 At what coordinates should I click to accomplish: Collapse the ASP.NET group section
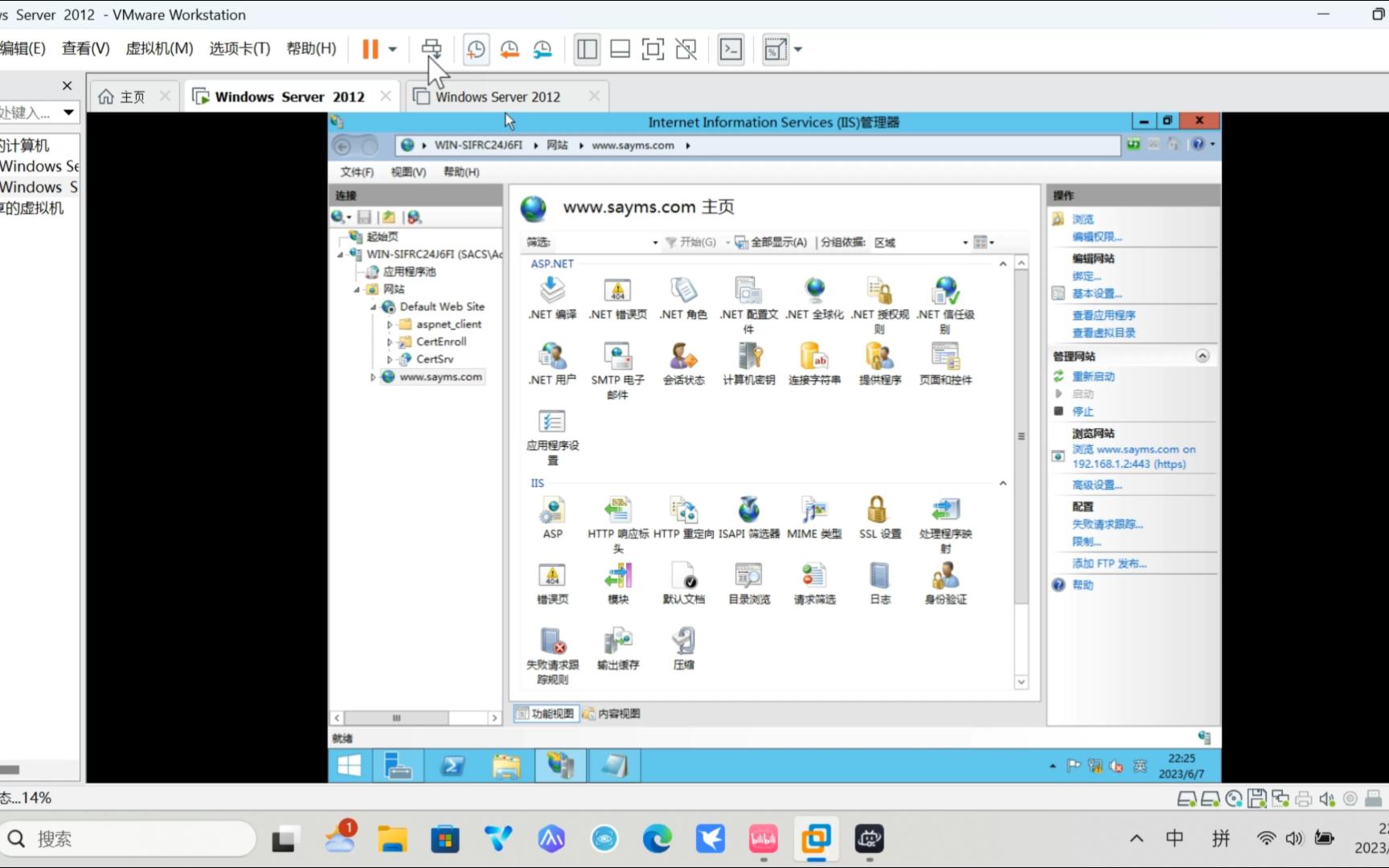click(x=1002, y=264)
